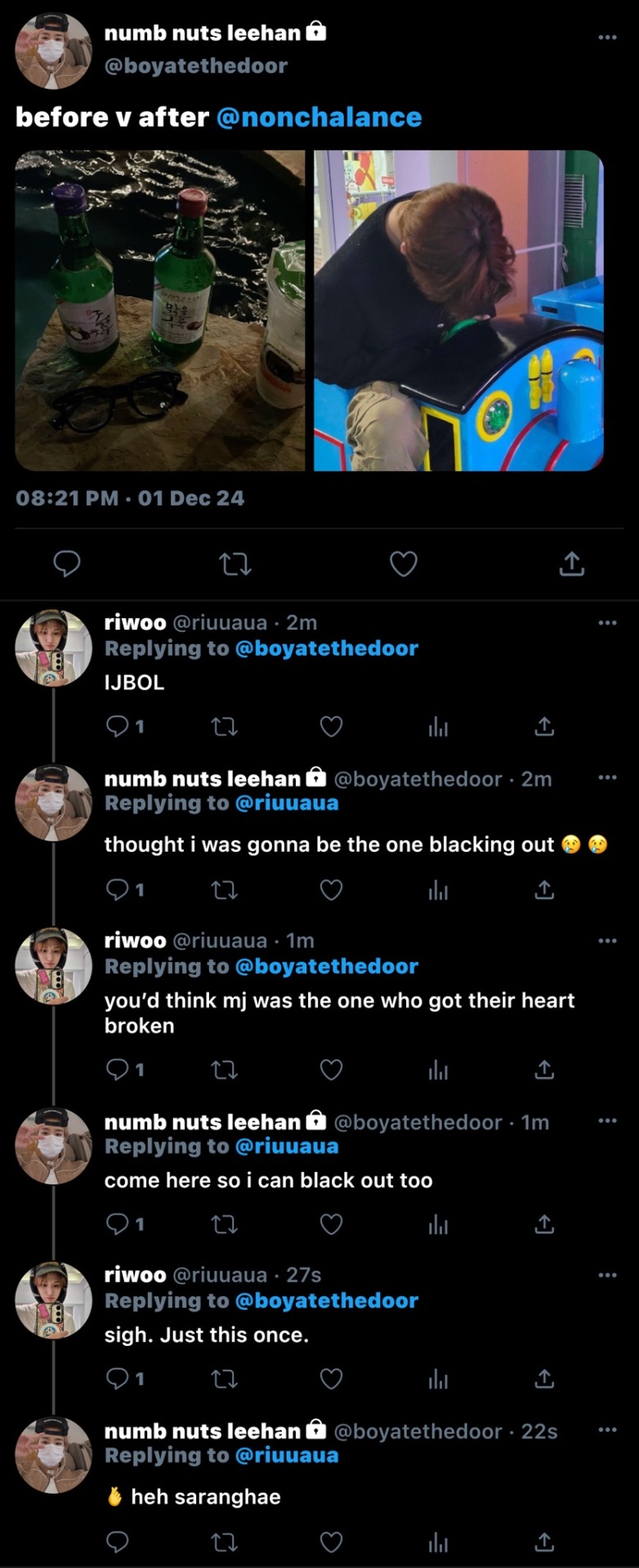Retweet the main before v after tweet
639x1568 pixels.
[236, 563]
